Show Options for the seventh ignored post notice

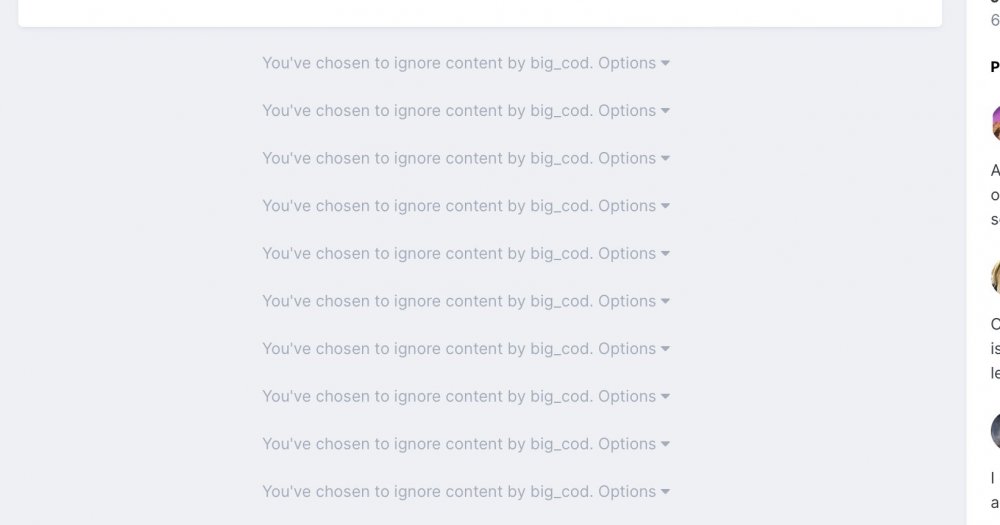[633, 349]
